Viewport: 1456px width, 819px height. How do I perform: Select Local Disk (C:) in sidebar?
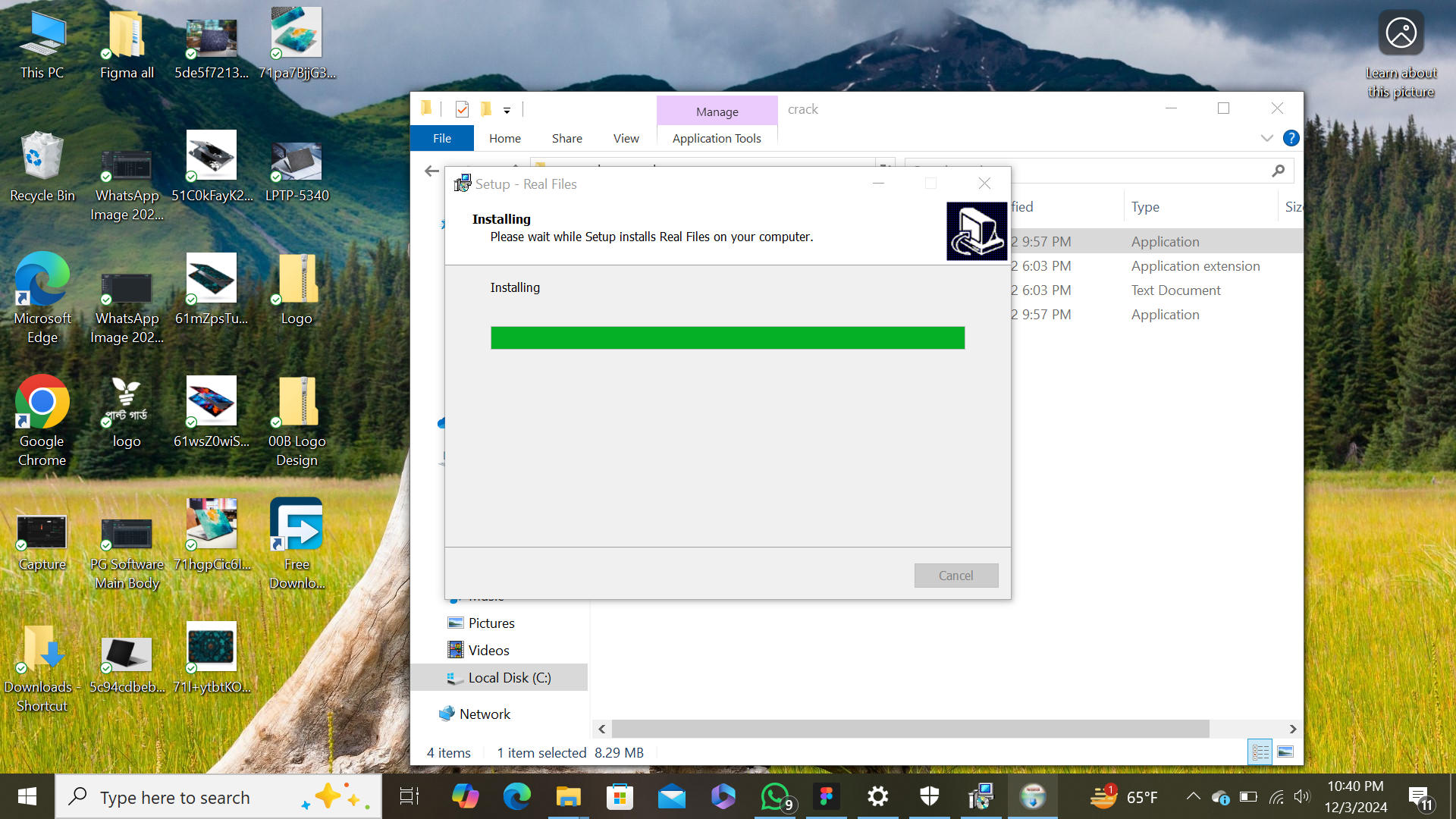pyautogui.click(x=509, y=677)
